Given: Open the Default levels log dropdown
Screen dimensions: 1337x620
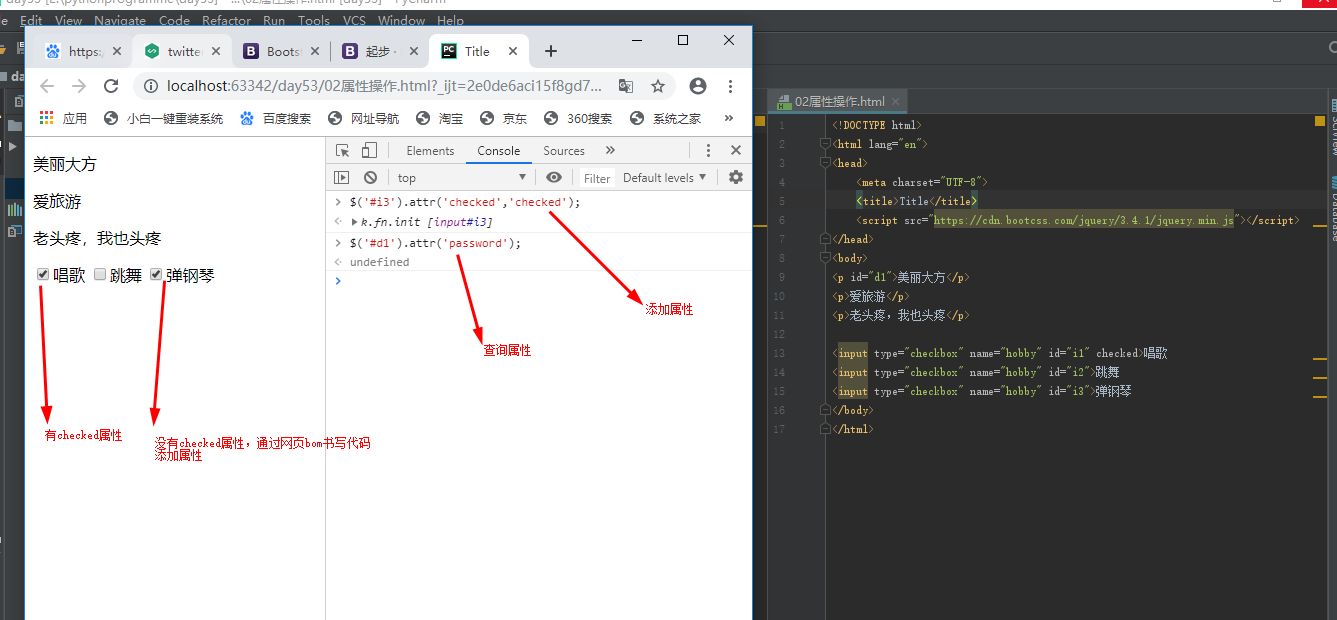Looking at the screenshot, I should coord(665,177).
